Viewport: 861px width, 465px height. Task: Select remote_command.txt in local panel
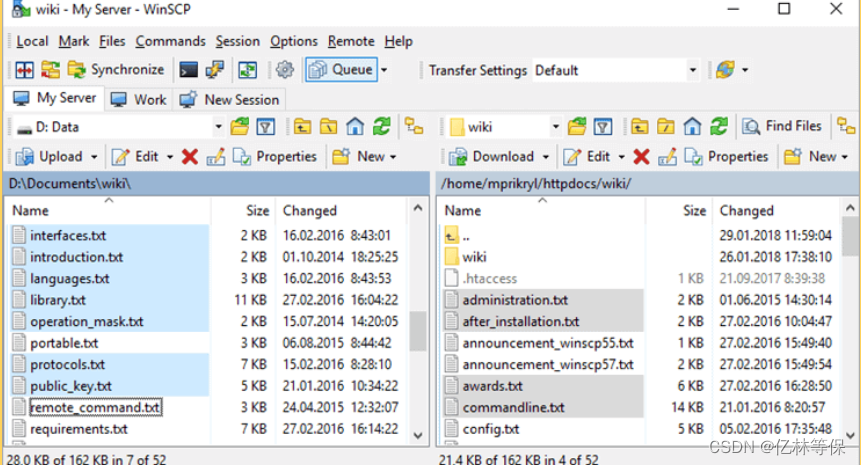95,407
